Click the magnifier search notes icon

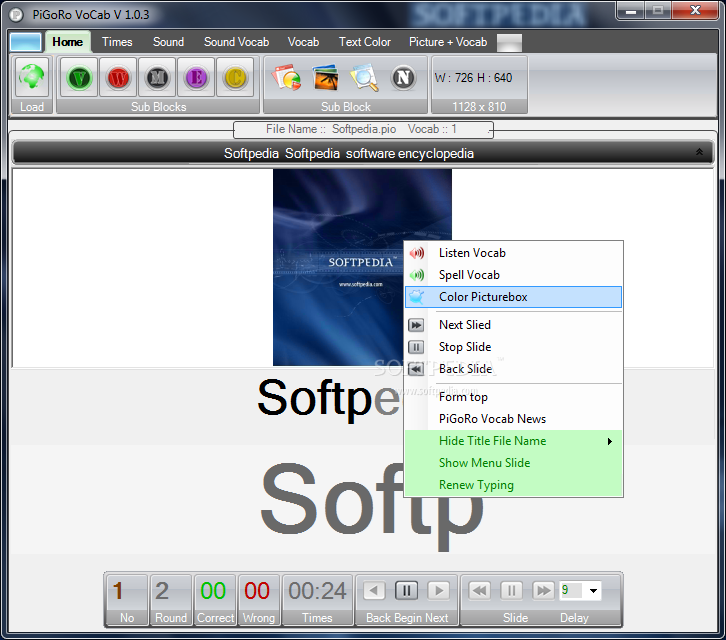[364, 77]
